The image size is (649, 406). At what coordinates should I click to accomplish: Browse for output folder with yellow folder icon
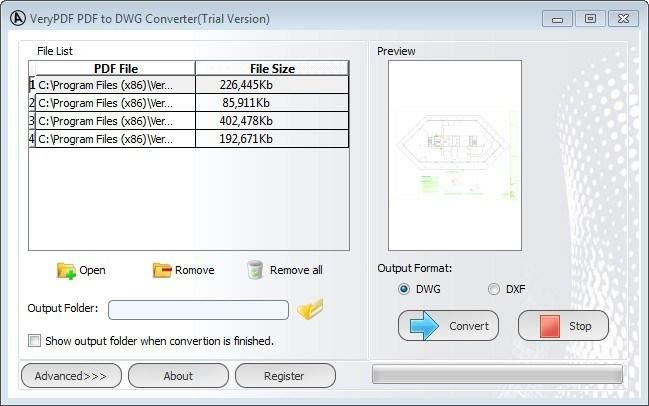click(x=310, y=308)
